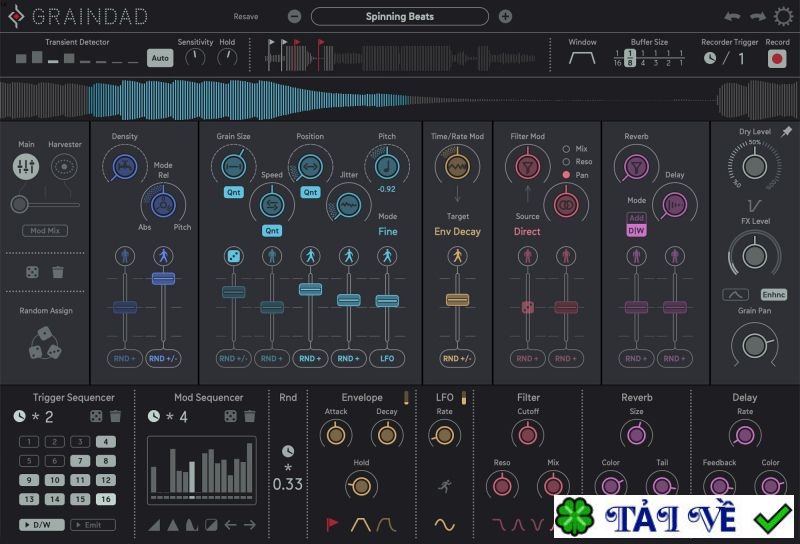Pin the Dry Level panel
800x544 pixels.
pyautogui.click(x=786, y=132)
